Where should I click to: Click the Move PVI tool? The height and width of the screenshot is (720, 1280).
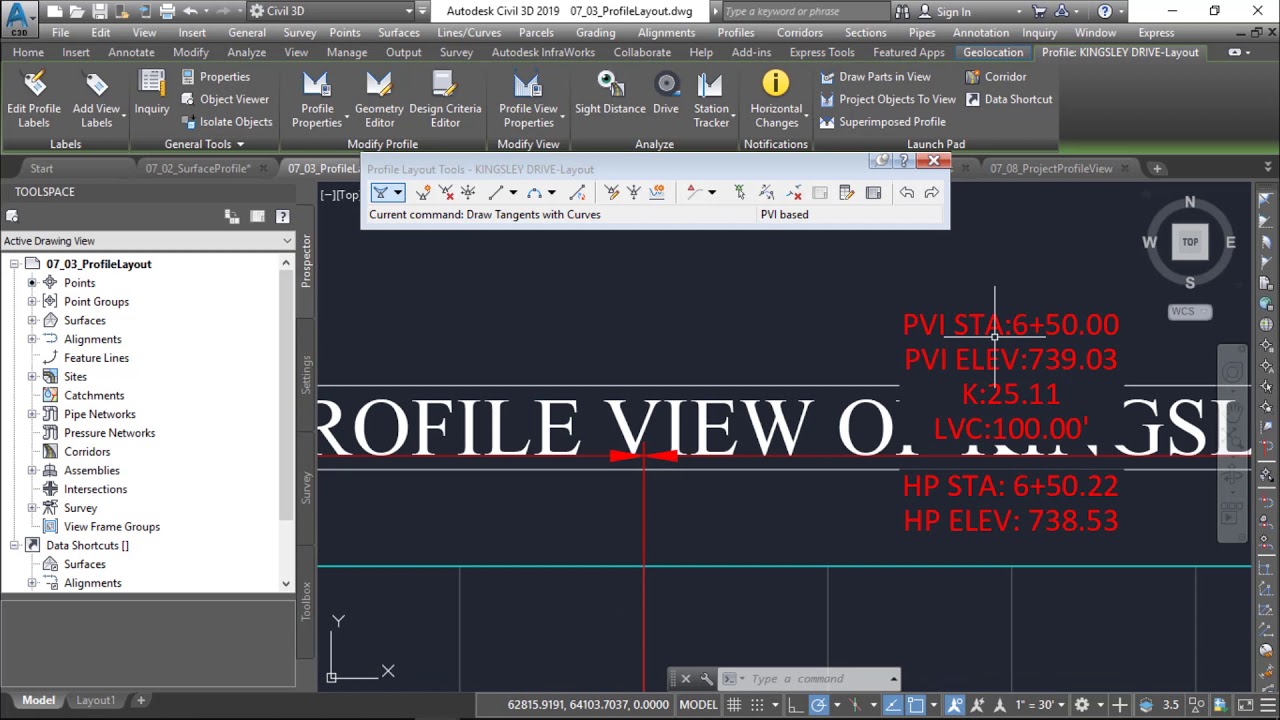tap(468, 192)
